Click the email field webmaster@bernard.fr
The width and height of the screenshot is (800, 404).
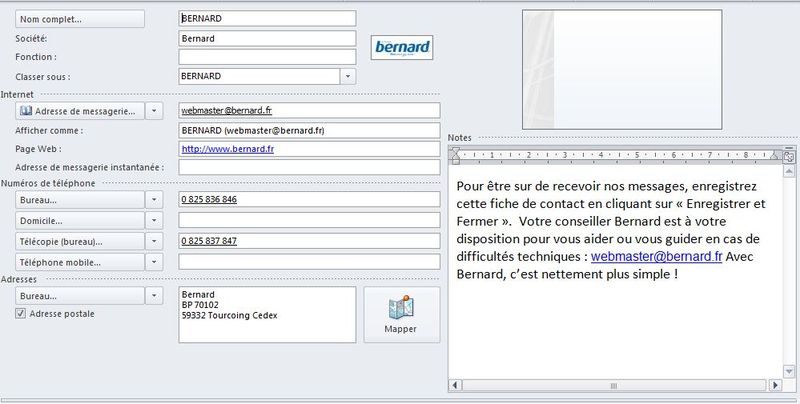click(309, 110)
